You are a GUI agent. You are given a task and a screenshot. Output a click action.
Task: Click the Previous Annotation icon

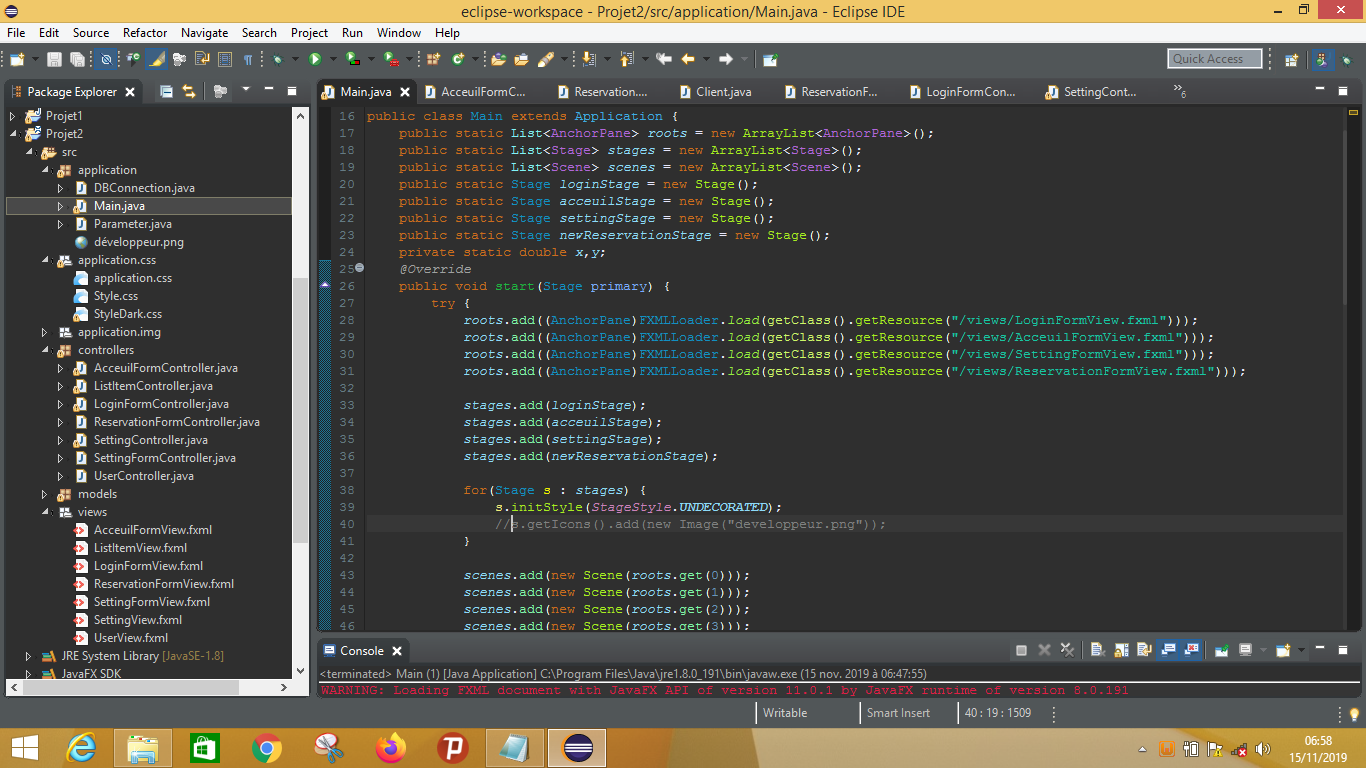point(625,59)
